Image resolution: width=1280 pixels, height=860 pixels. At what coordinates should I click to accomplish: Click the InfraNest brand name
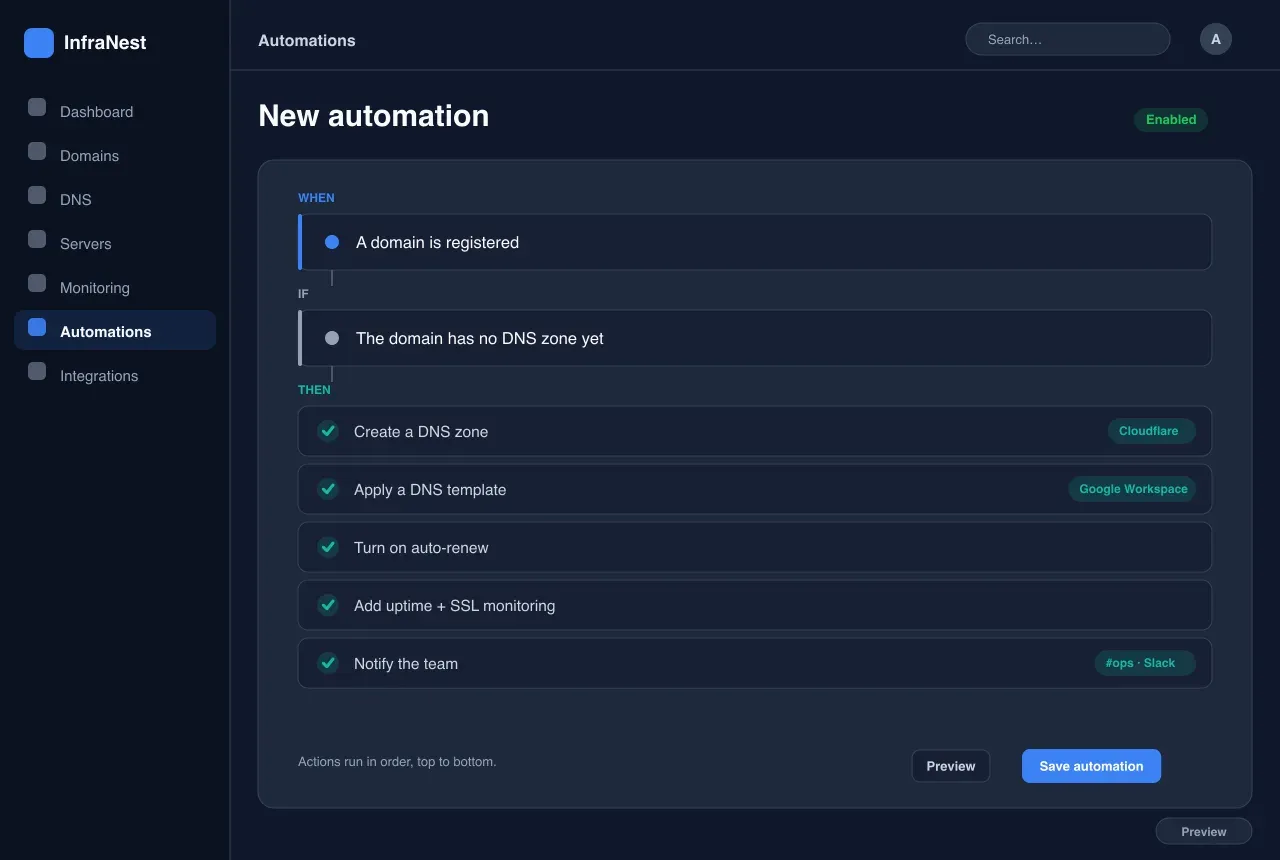[x=105, y=43]
